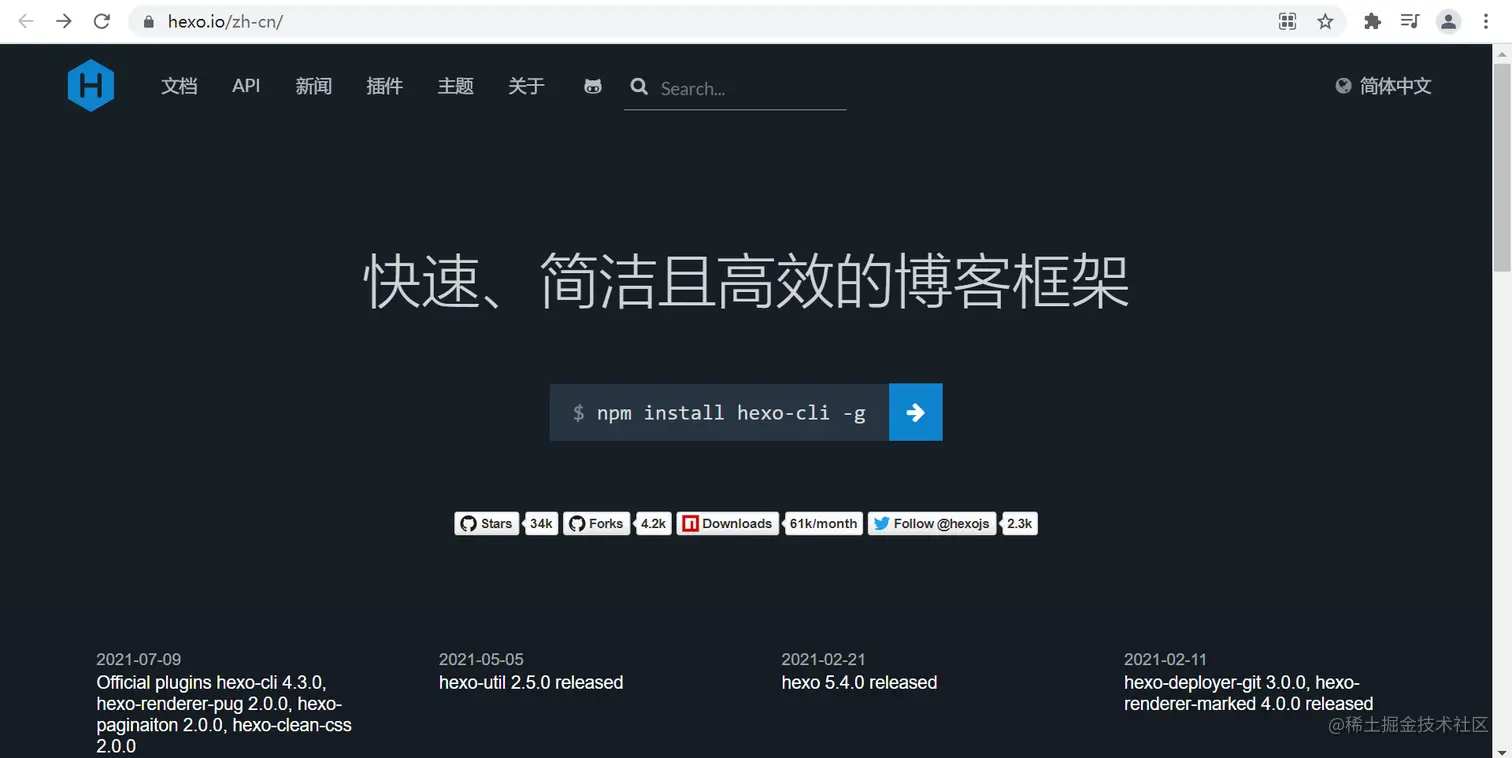The width and height of the screenshot is (1512, 758).
Task: Open hexo 5.4.0 released news
Action: (x=859, y=683)
